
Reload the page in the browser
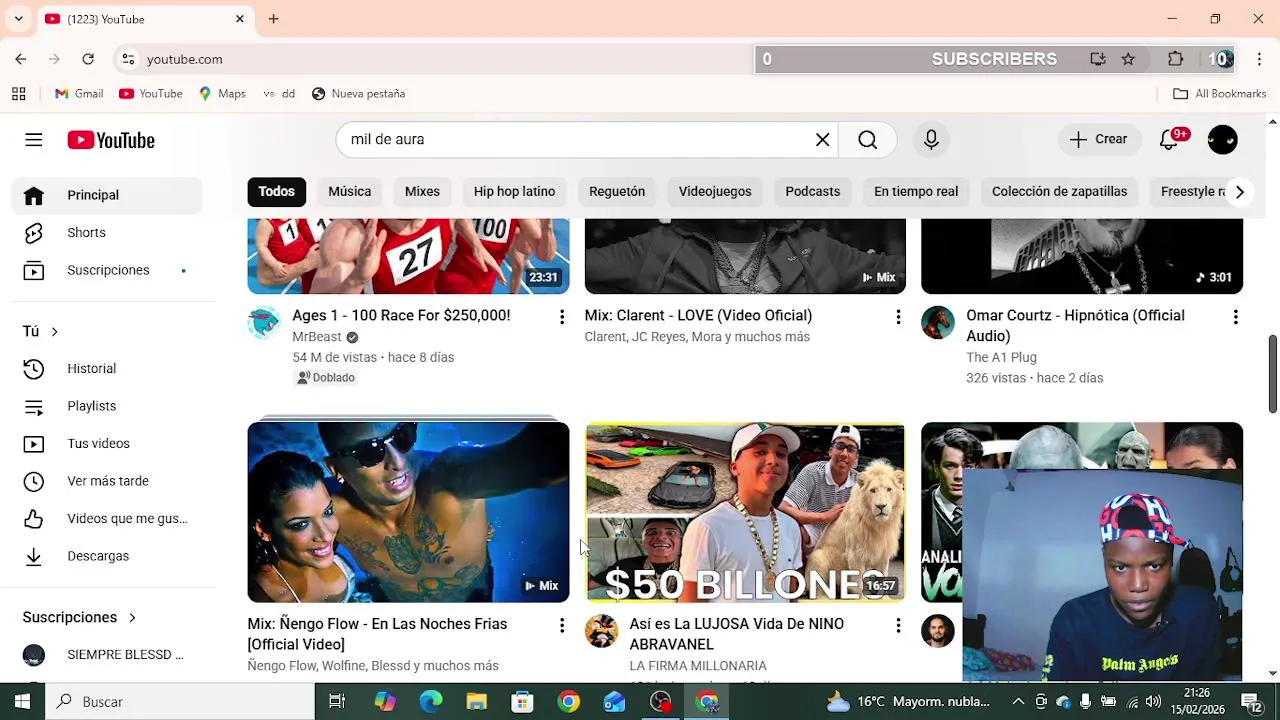88,59
